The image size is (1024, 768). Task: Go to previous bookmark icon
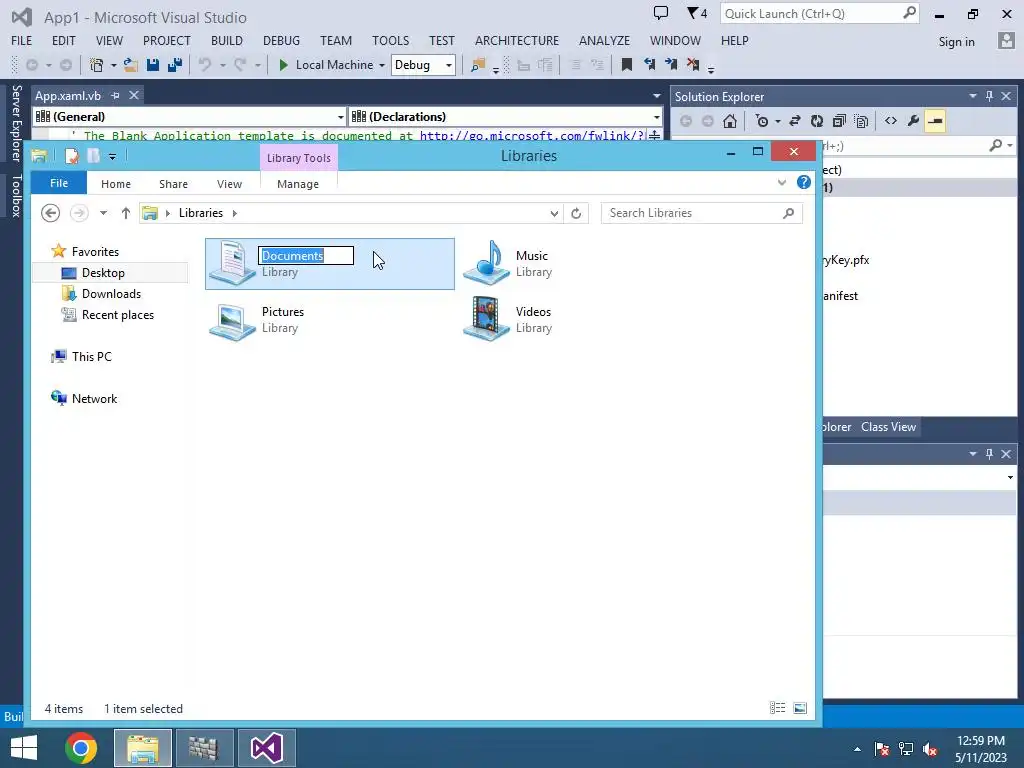(649, 65)
